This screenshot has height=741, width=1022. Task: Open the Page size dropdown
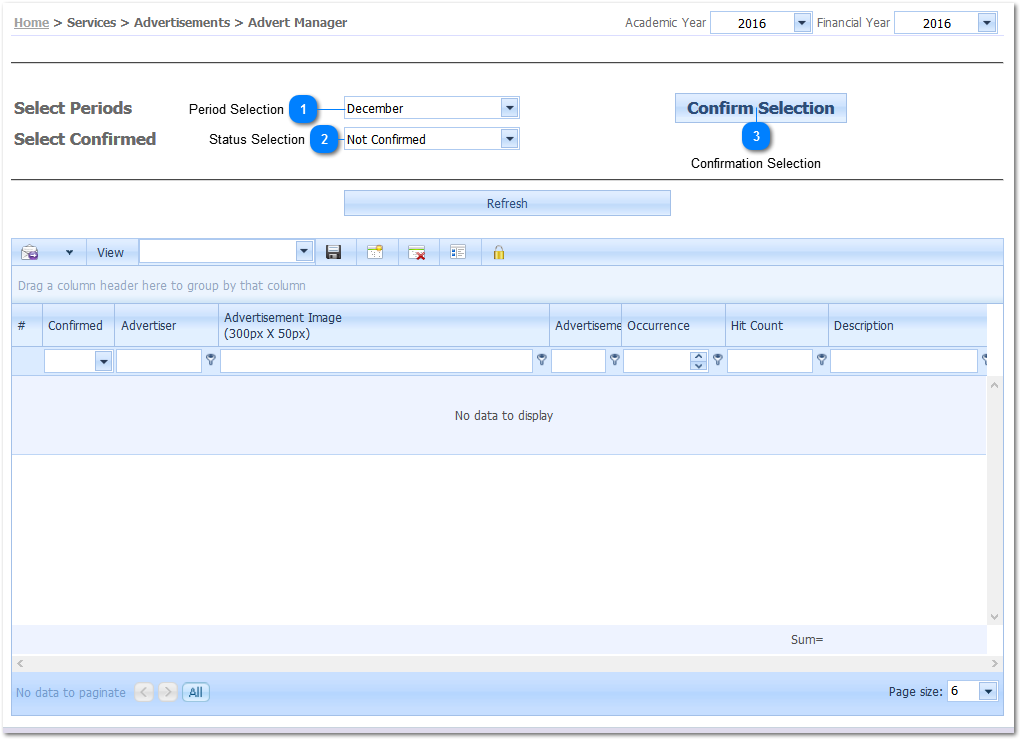click(x=988, y=692)
